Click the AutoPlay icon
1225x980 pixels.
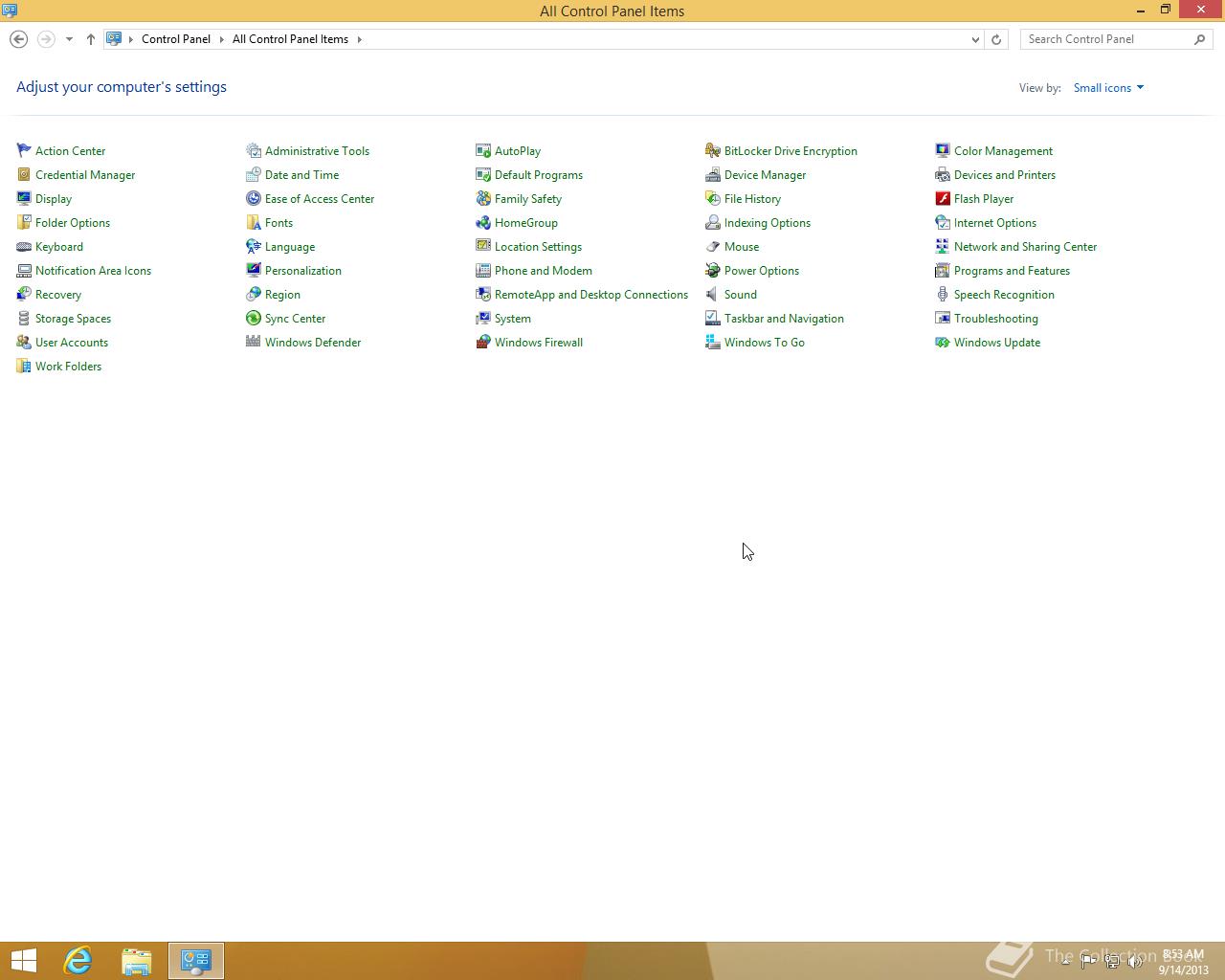(483, 150)
